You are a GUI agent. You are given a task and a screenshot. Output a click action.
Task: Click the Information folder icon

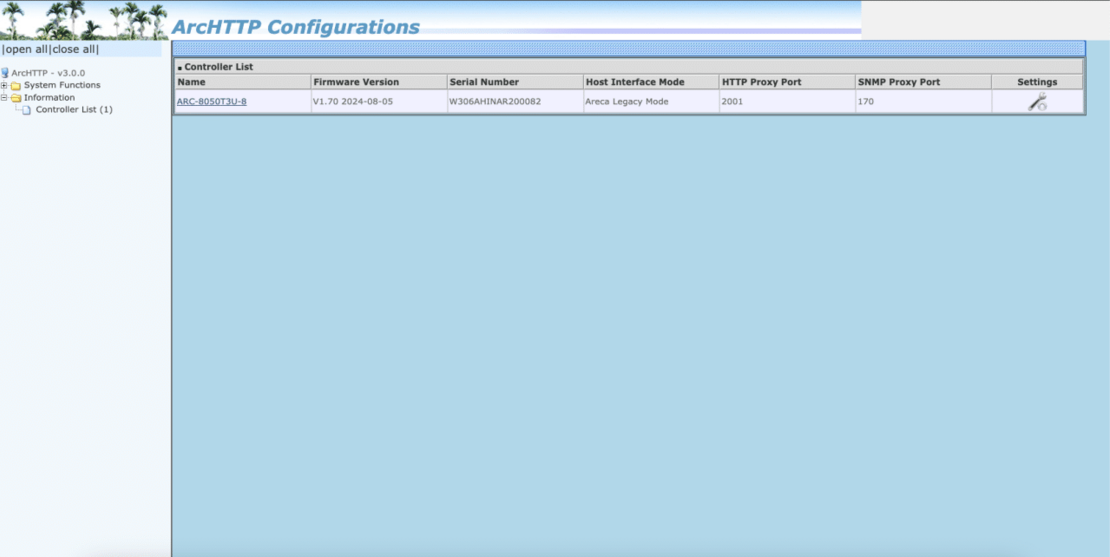(x=16, y=98)
